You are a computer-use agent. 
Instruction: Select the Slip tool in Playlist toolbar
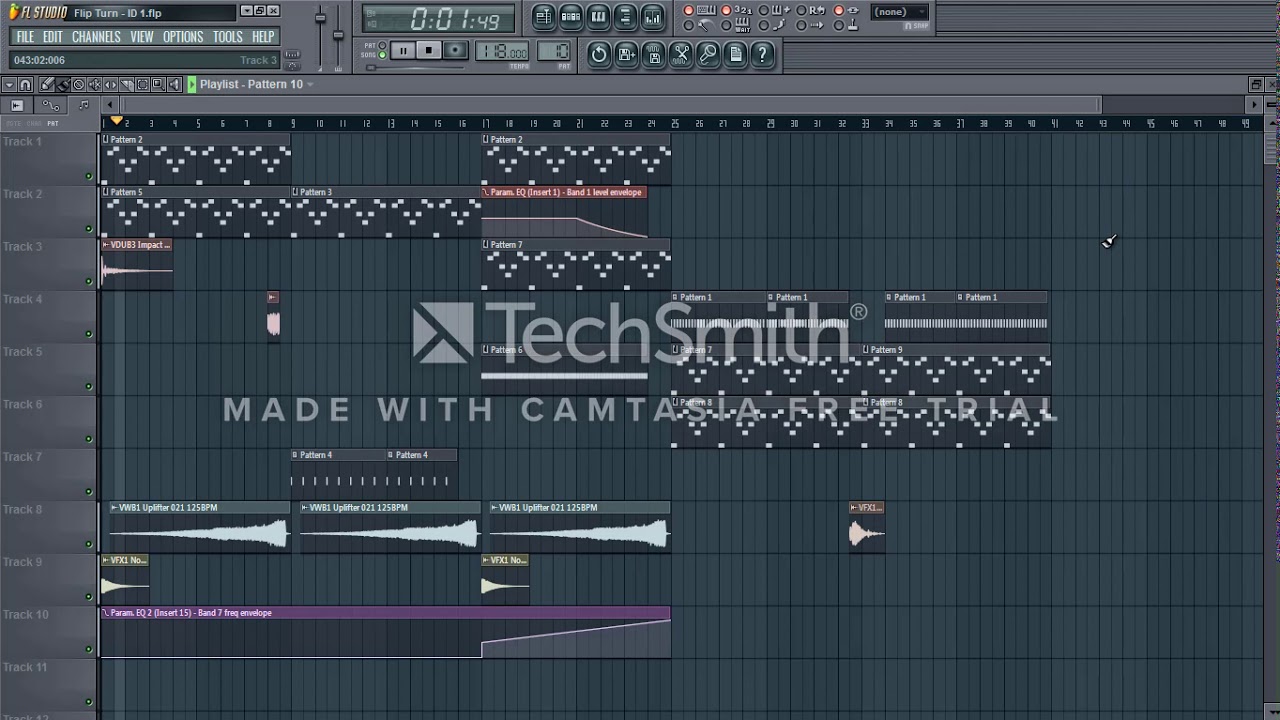coord(110,84)
